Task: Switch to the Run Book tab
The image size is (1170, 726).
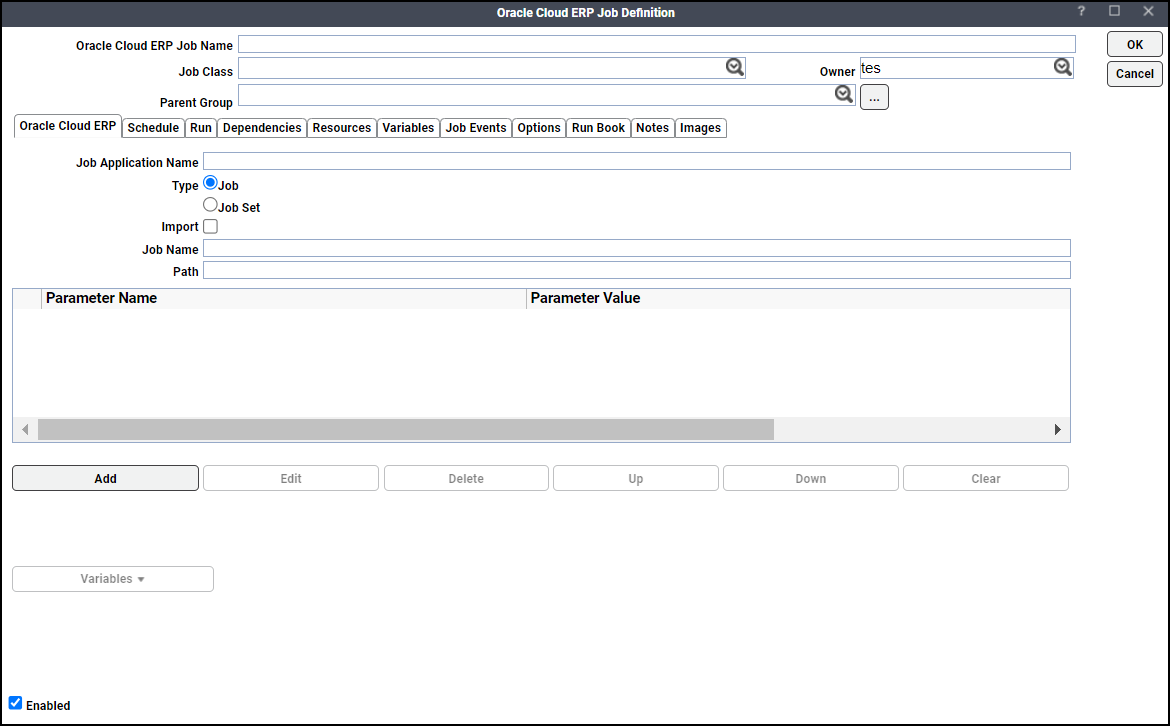Action: tap(598, 128)
